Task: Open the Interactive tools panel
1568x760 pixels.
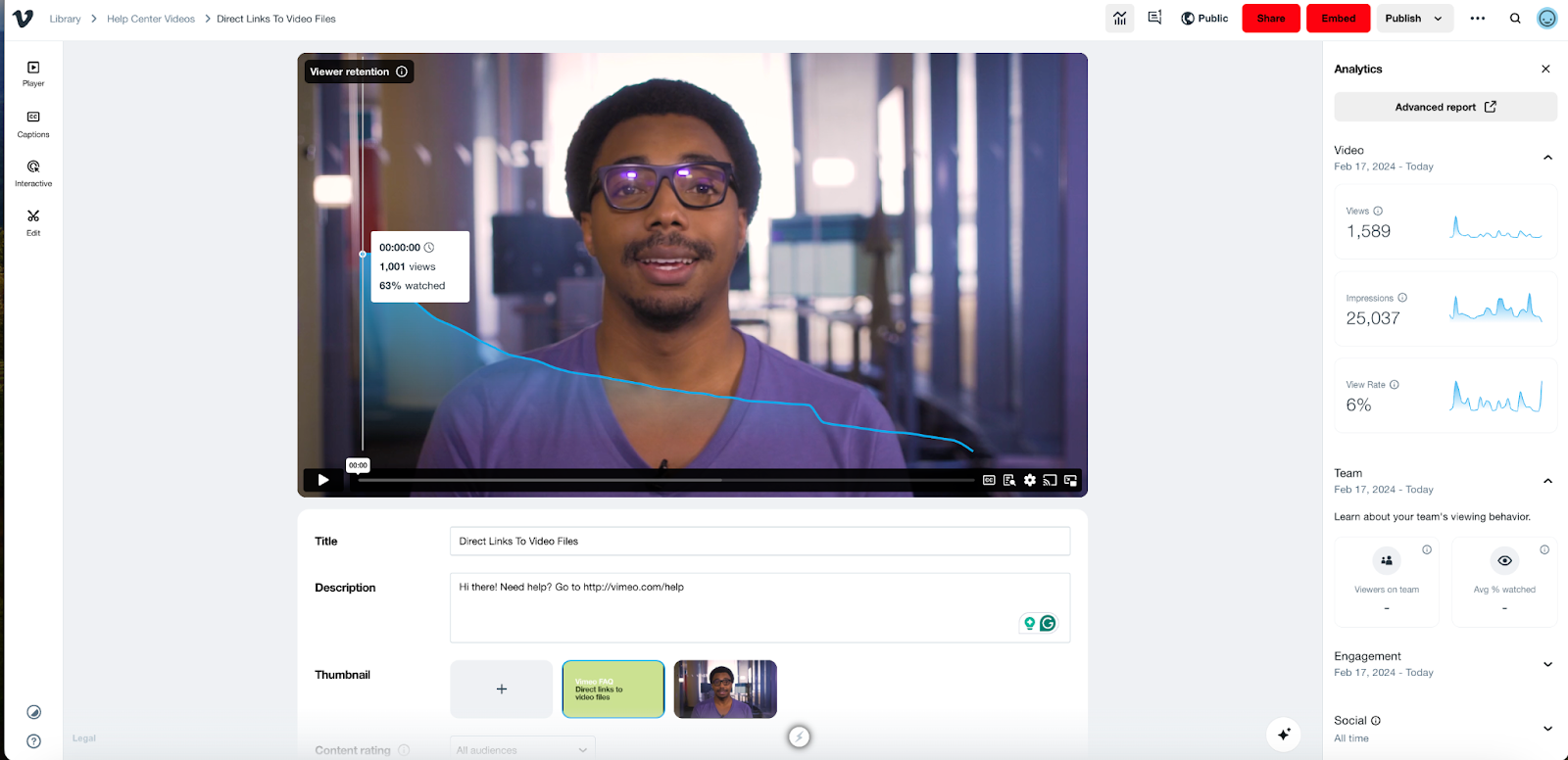Action: tap(33, 173)
